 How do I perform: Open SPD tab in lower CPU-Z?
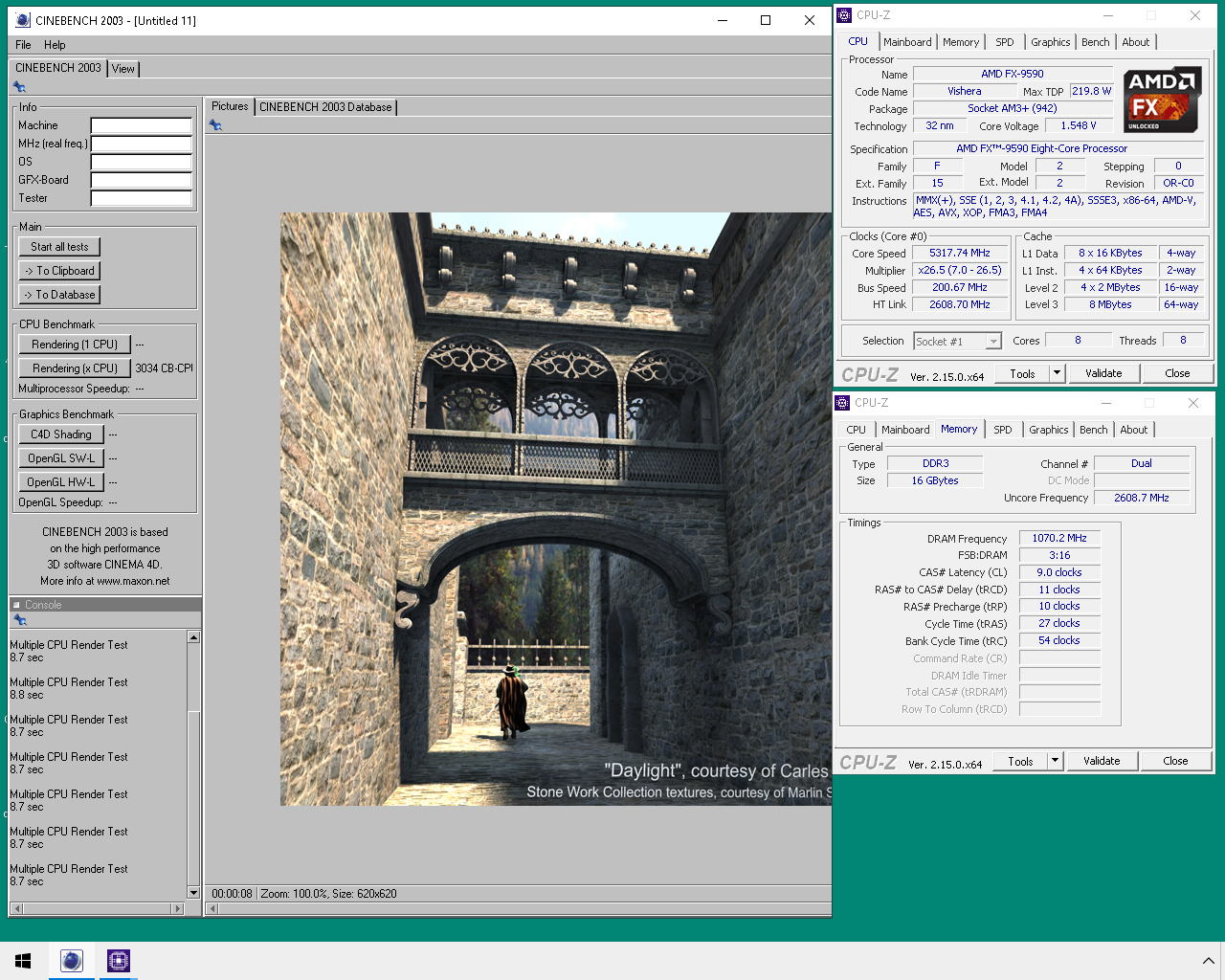[1003, 430]
